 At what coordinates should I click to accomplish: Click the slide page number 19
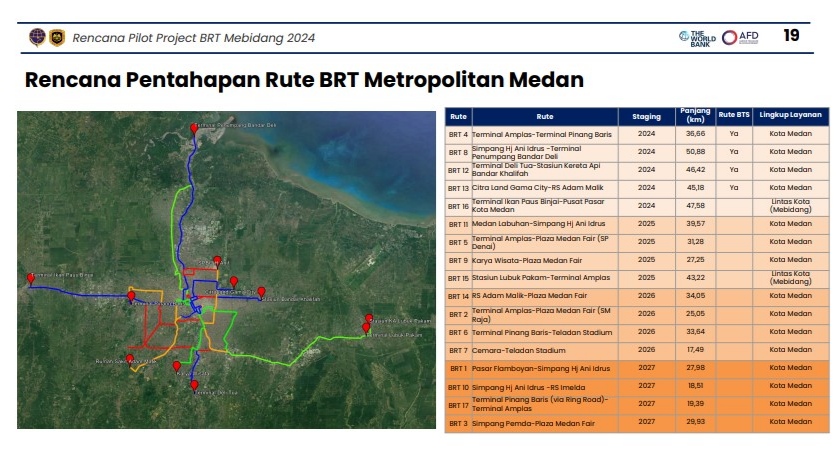pos(790,37)
